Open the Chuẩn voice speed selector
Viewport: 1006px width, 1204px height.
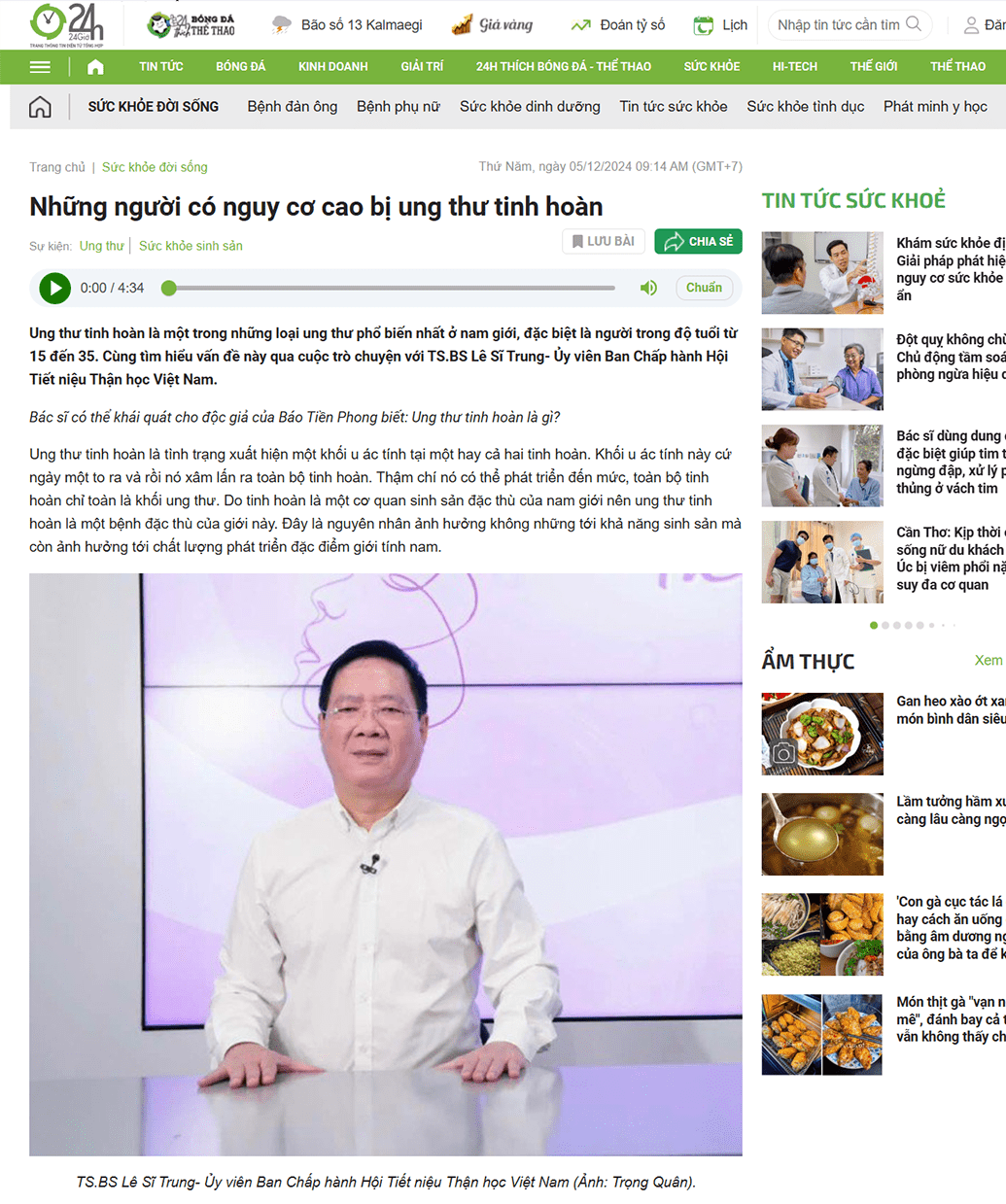tap(704, 288)
